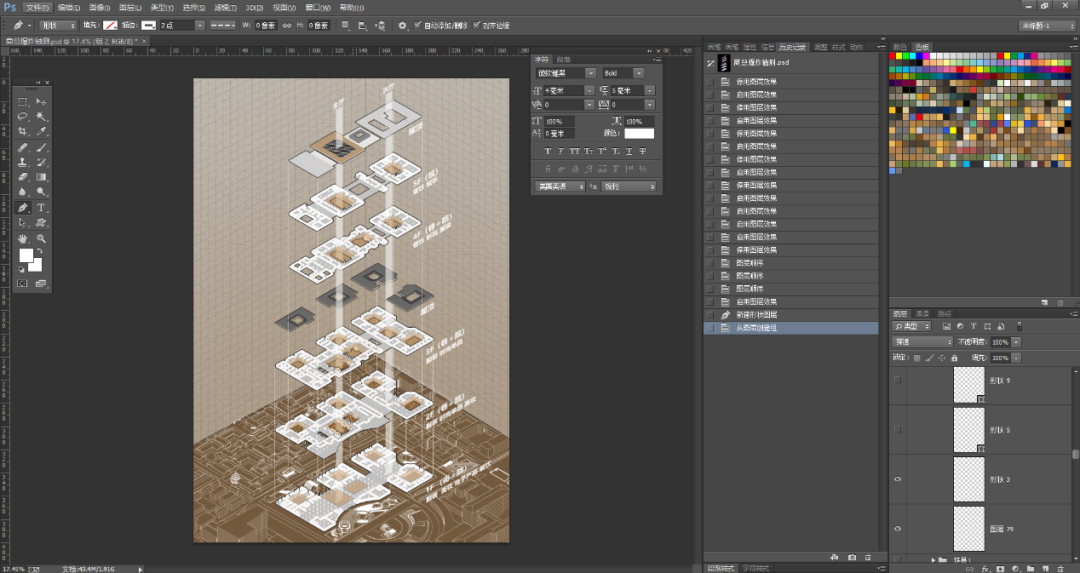Select the Eraser tool

pyautogui.click(x=23, y=178)
